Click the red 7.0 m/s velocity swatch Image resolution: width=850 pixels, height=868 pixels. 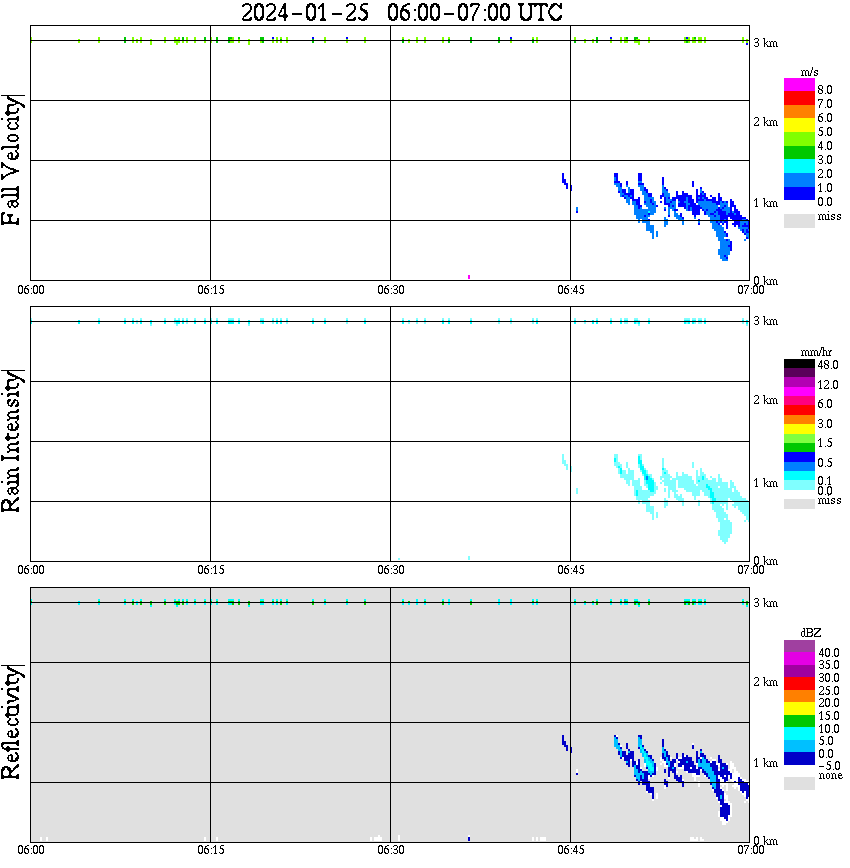click(x=799, y=98)
